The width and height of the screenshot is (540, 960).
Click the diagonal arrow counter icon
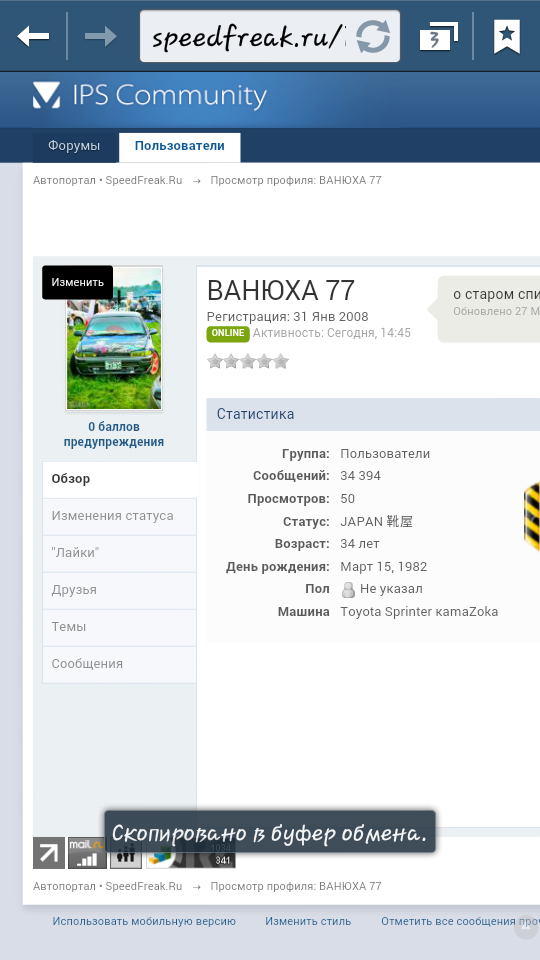coord(49,853)
